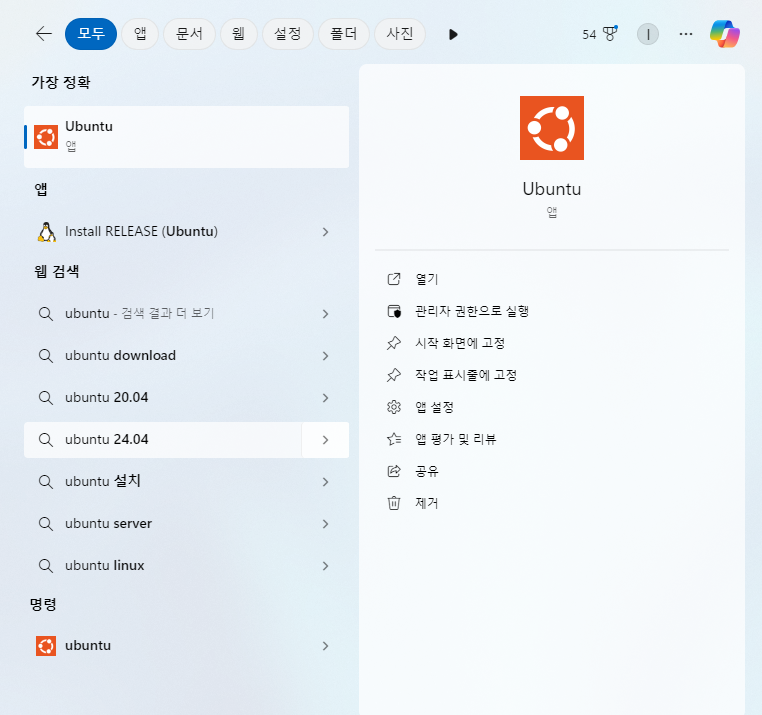The image size is (762, 715).
Task: Select the ubuntu 24.04 web suggestion
Action: tap(163, 440)
